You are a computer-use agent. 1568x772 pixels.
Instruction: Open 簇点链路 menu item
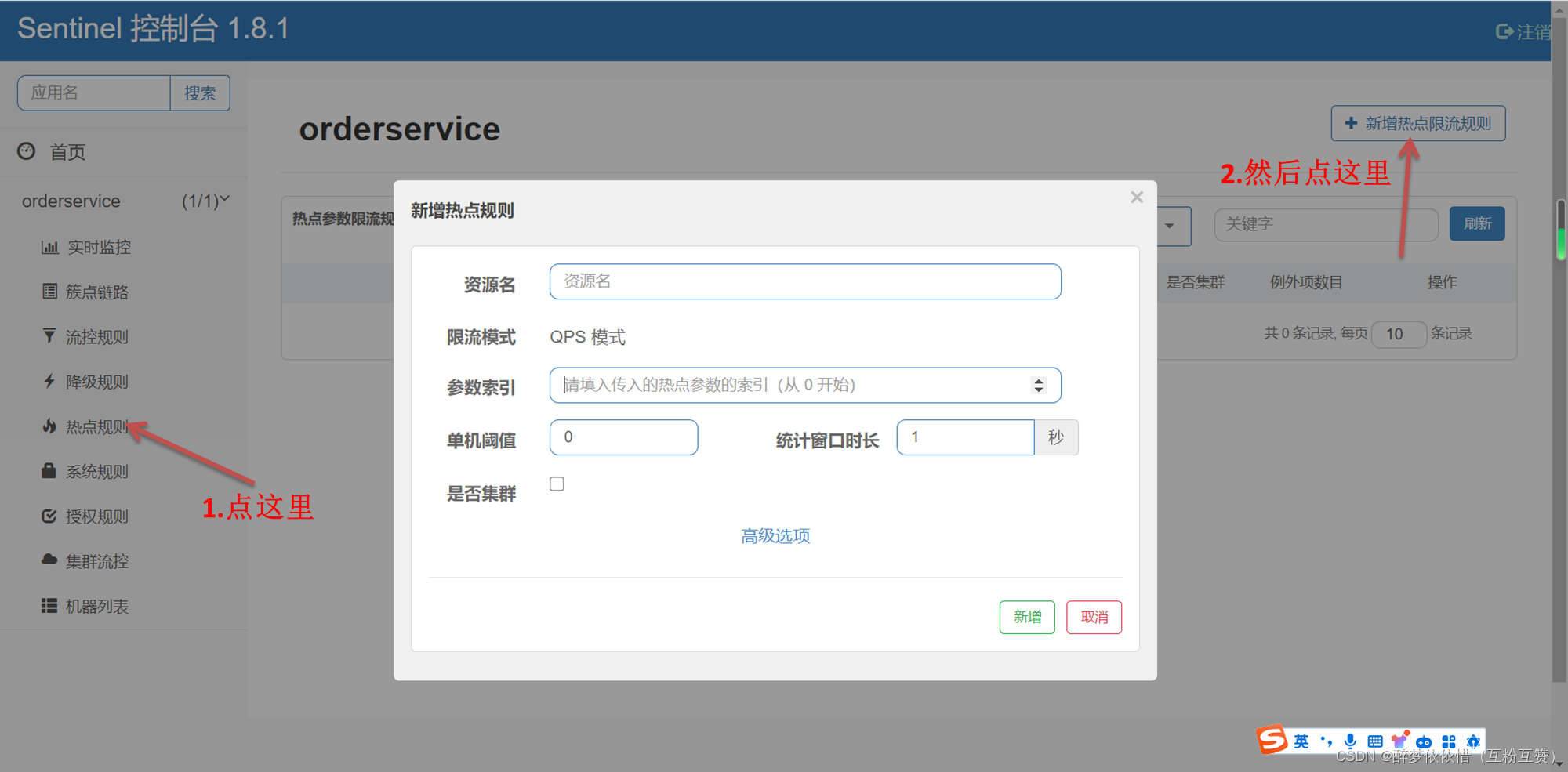pyautogui.click(x=97, y=292)
